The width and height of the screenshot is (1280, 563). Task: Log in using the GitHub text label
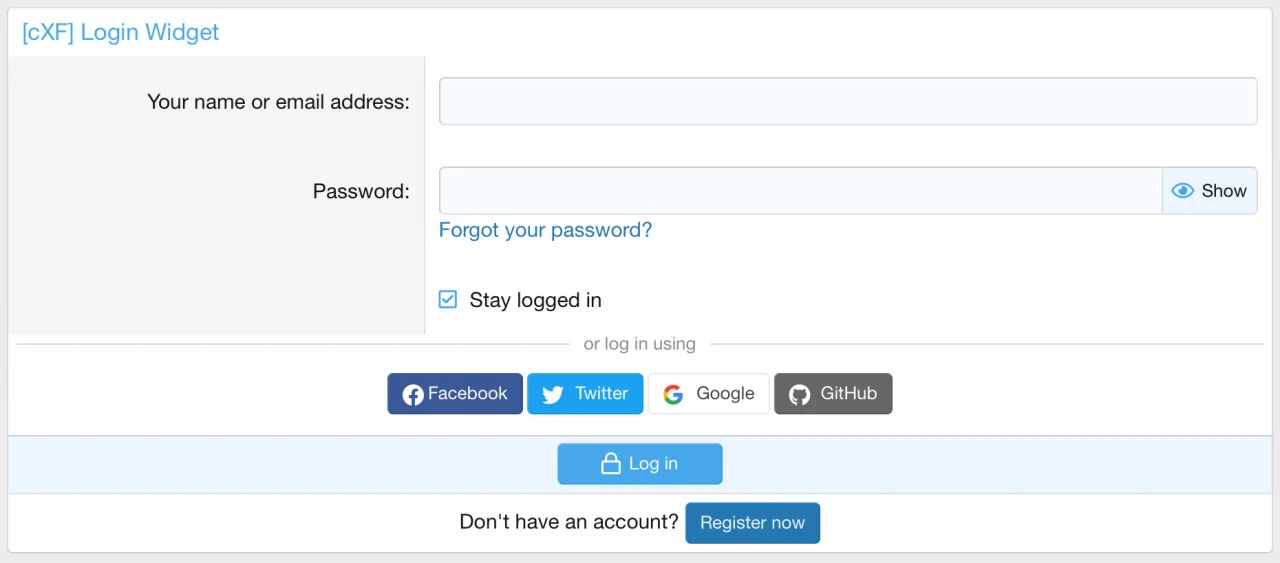tap(848, 394)
